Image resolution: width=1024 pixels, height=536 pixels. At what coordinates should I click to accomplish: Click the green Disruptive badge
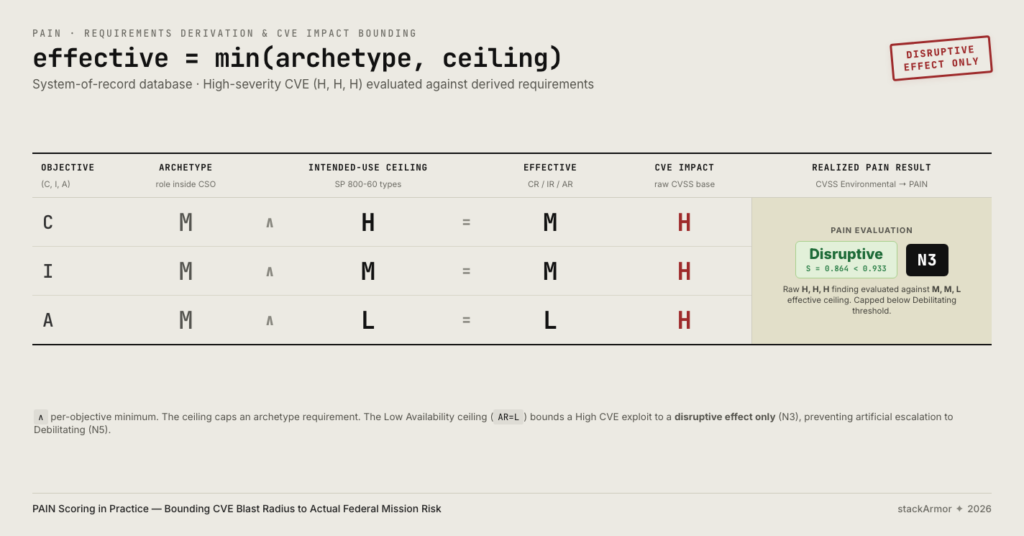pos(846,260)
